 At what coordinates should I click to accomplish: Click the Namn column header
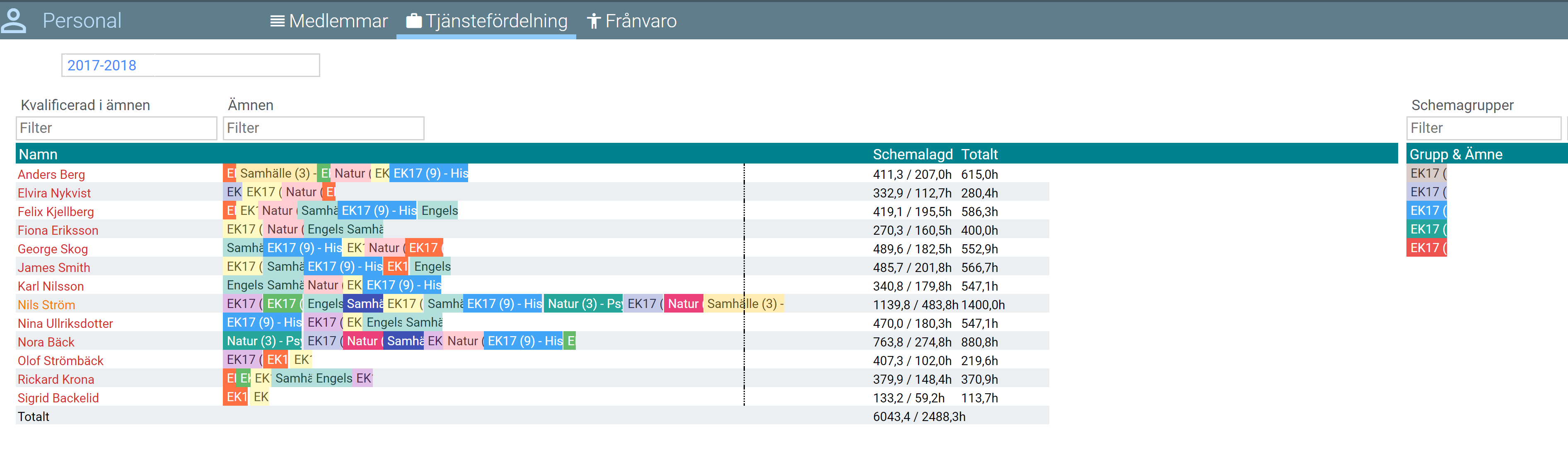coord(38,154)
